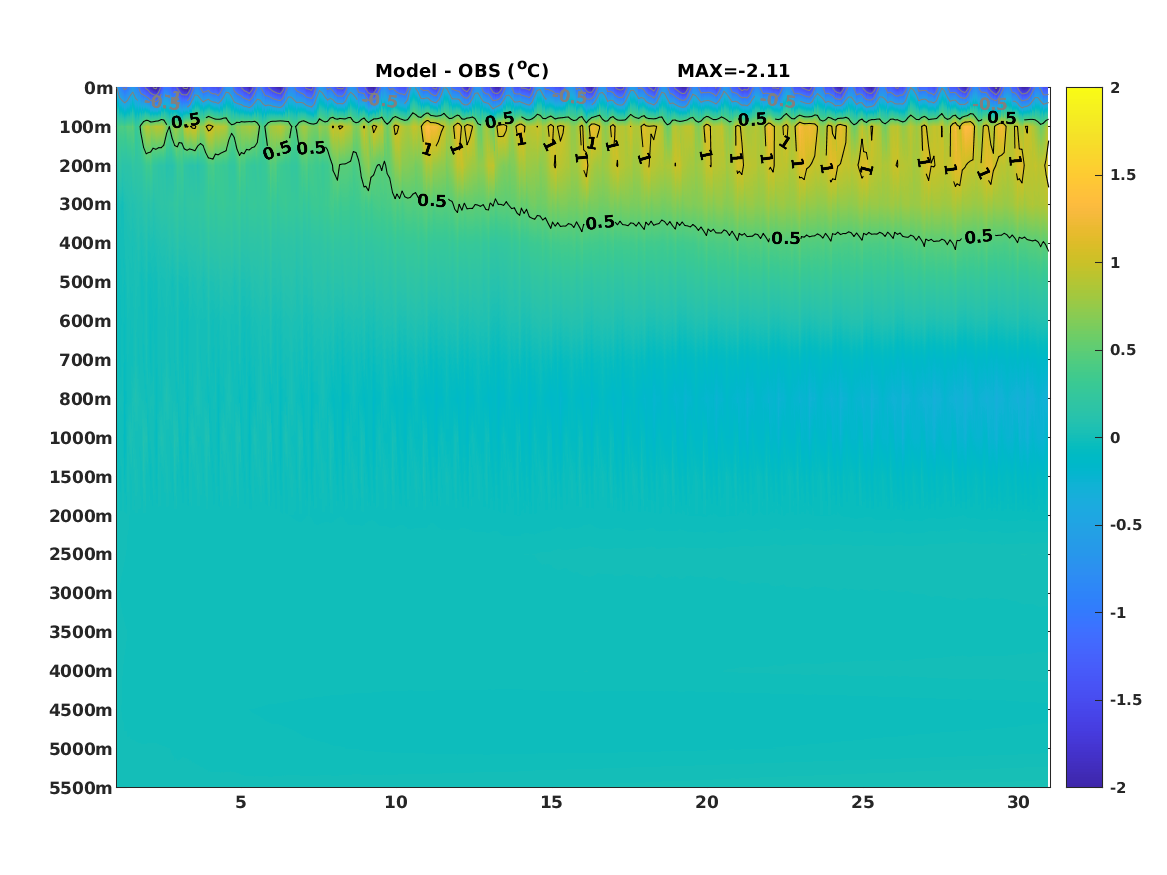Pick the "2500m" depth tick label

click(80, 554)
